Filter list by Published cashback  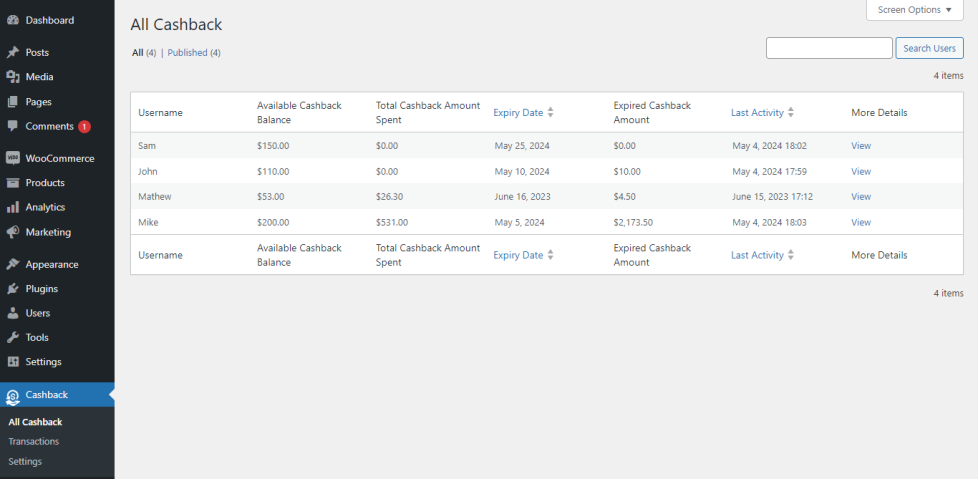pos(193,53)
